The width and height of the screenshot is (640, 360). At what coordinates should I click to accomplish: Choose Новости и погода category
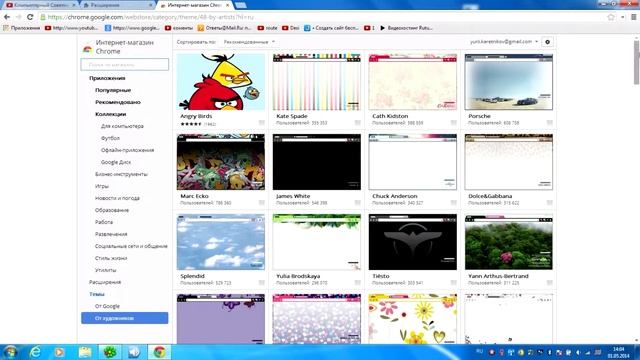coord(118,198)
